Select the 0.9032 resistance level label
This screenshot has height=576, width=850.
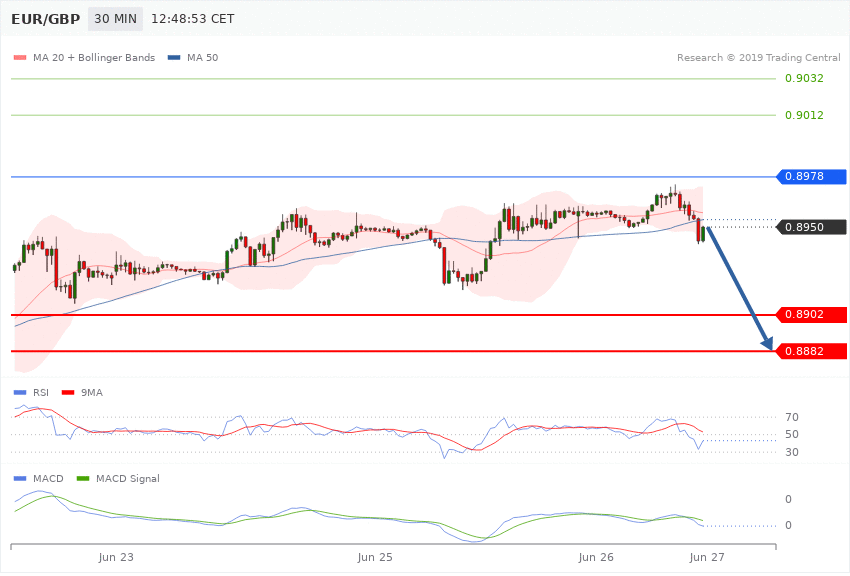(x=804, y=79)
